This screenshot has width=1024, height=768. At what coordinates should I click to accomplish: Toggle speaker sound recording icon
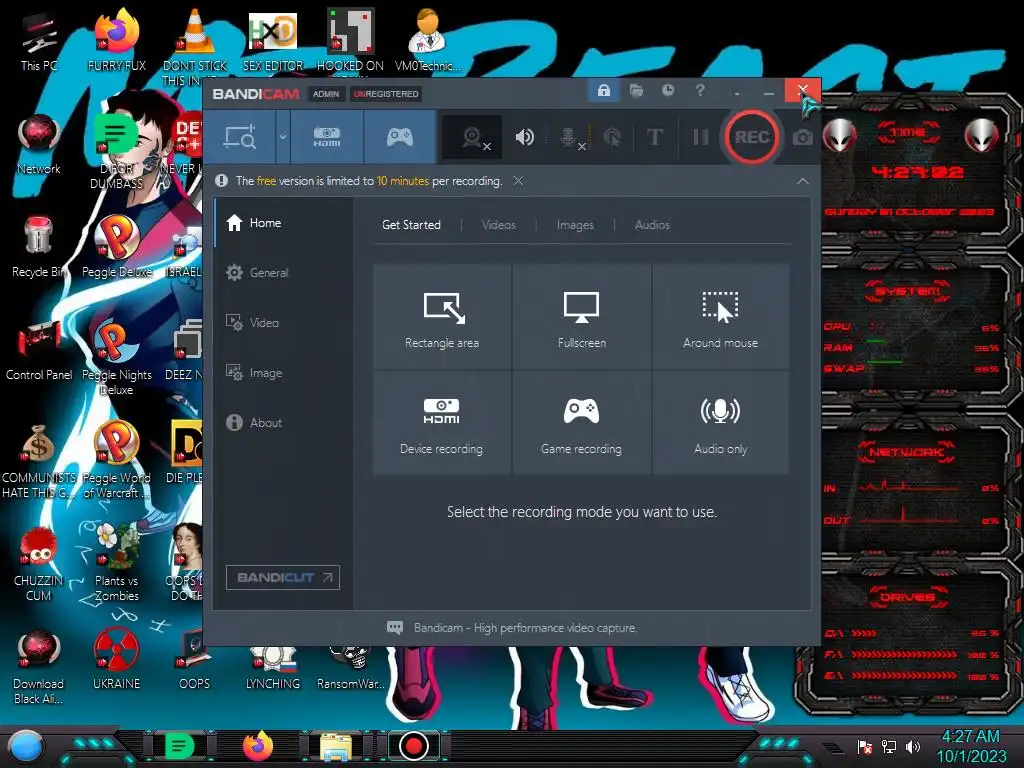(x=524, y=137)
